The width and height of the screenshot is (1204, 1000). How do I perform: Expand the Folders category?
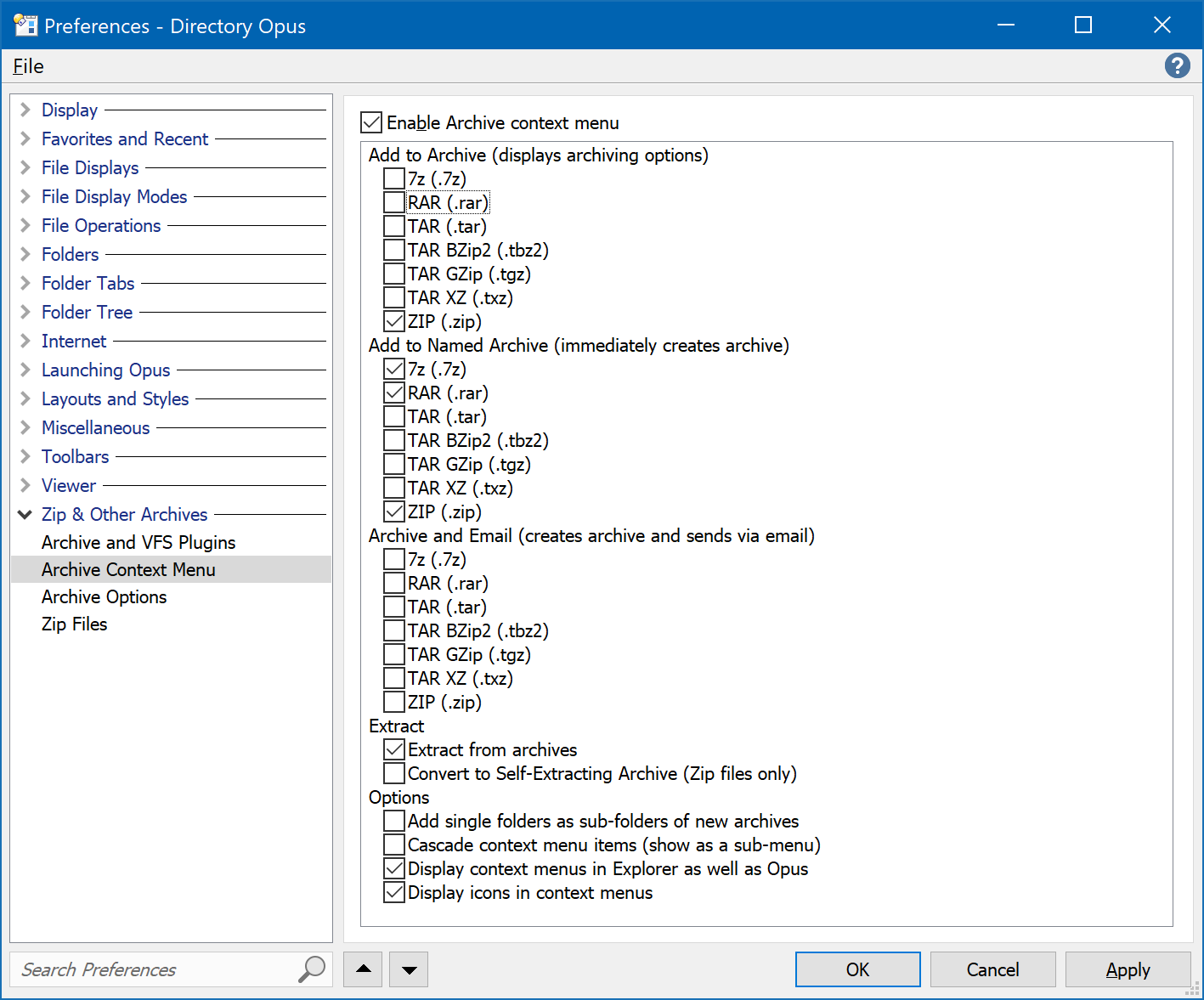click(x=25, y=254)
